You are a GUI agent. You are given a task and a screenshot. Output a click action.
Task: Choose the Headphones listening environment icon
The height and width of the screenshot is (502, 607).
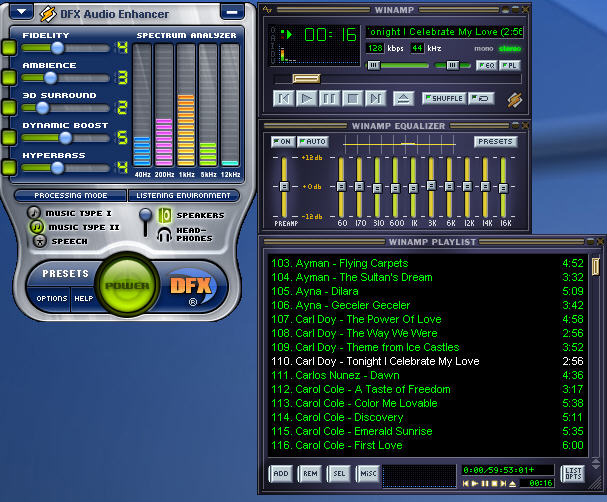tap(165, 235)
